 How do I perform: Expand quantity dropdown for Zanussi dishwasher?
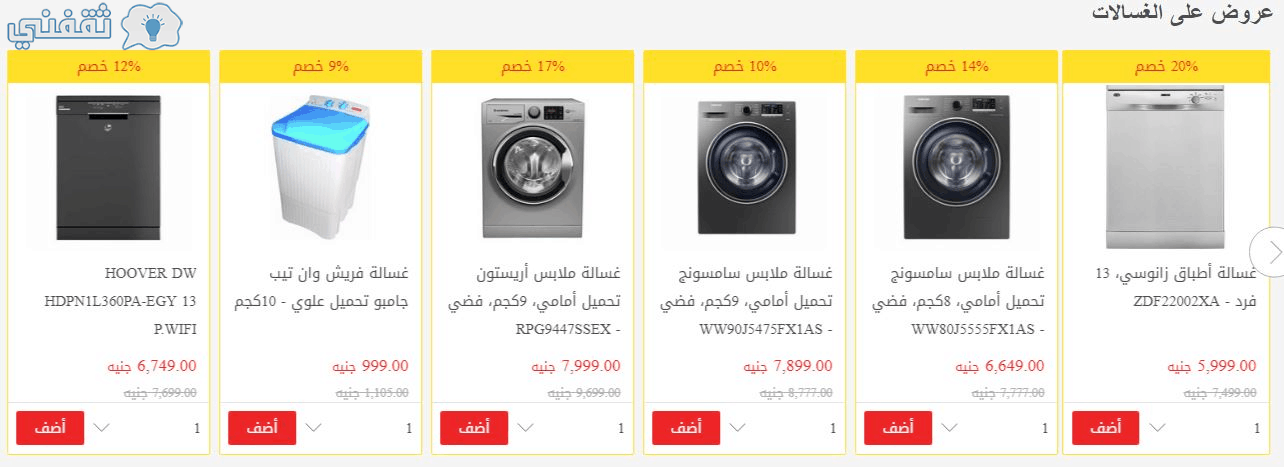point(1158,428)
